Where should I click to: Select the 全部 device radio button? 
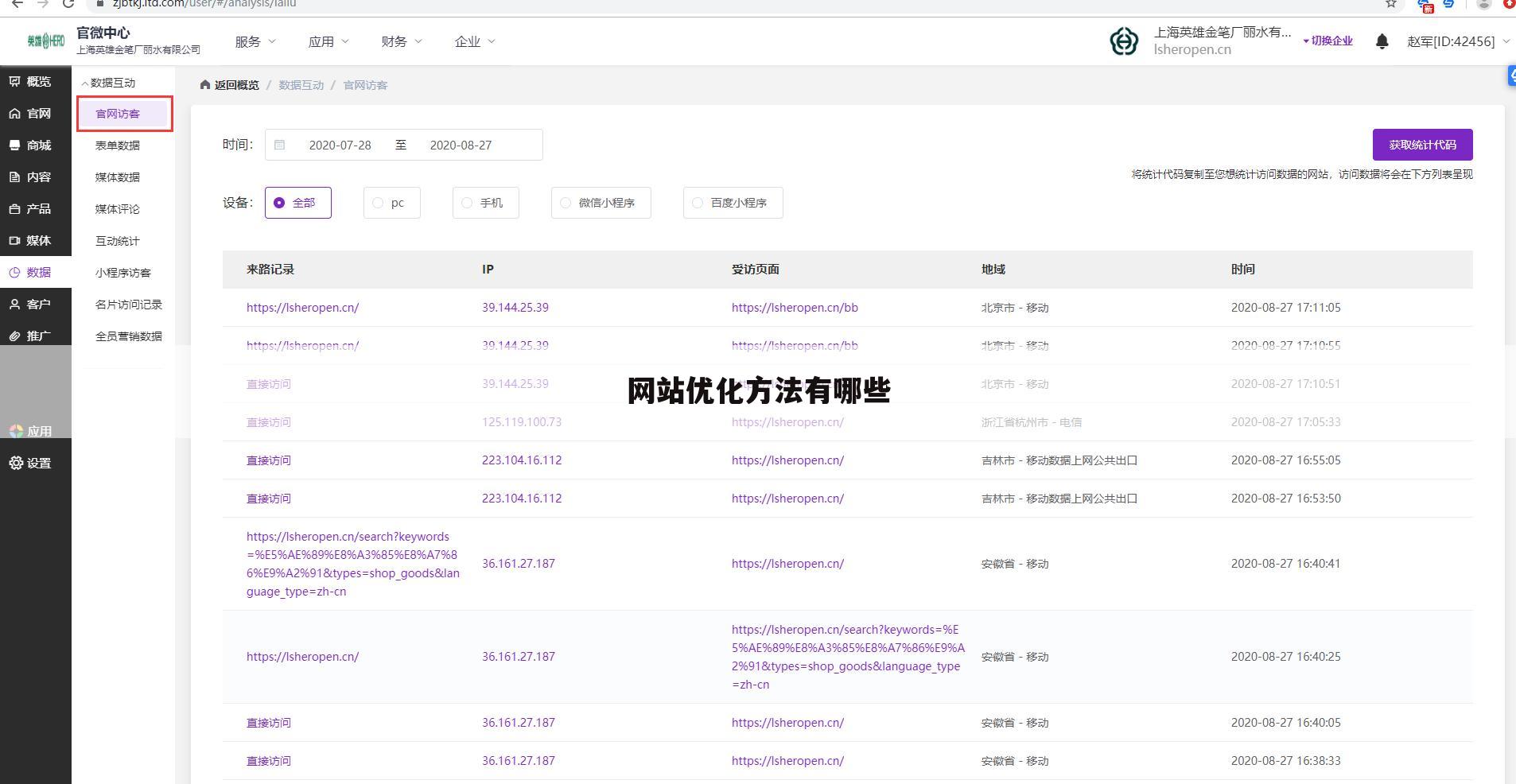[x=278, y=202]
